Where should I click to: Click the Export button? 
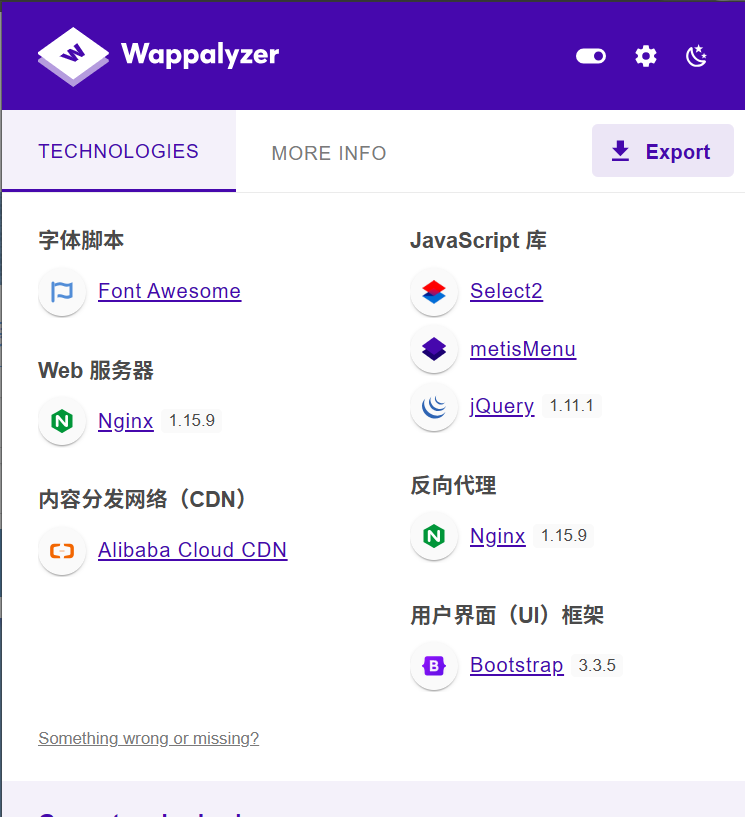pyautogui.click(x=663, y=151)
